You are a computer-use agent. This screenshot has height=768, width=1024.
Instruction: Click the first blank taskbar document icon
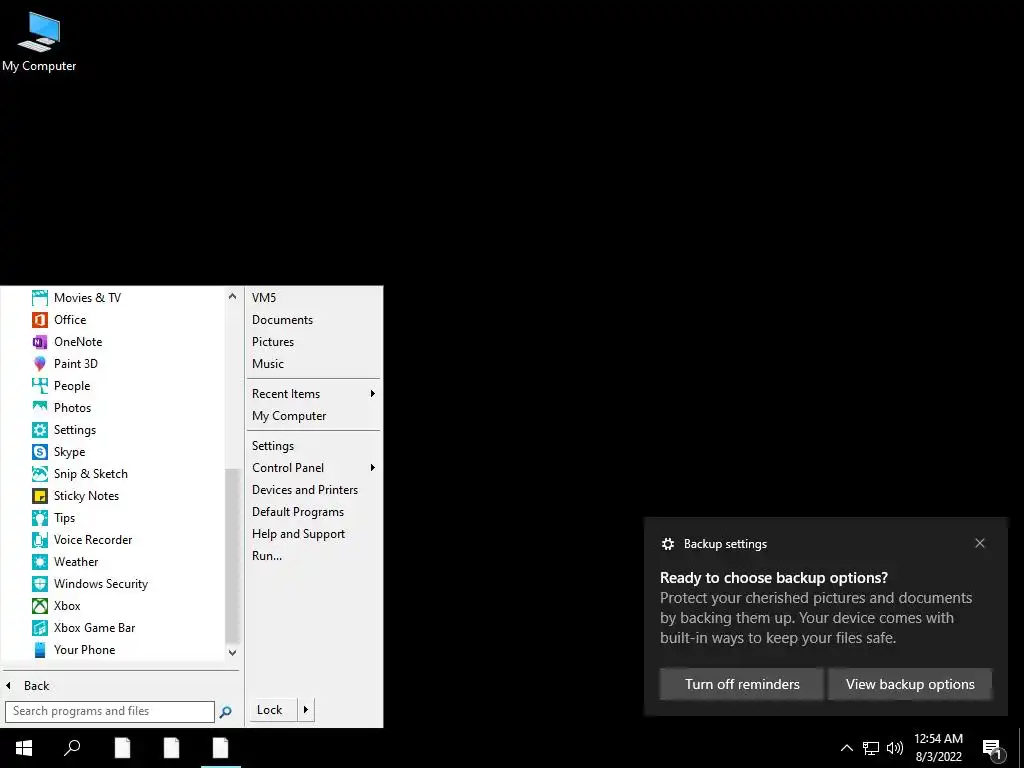(122, 748)
